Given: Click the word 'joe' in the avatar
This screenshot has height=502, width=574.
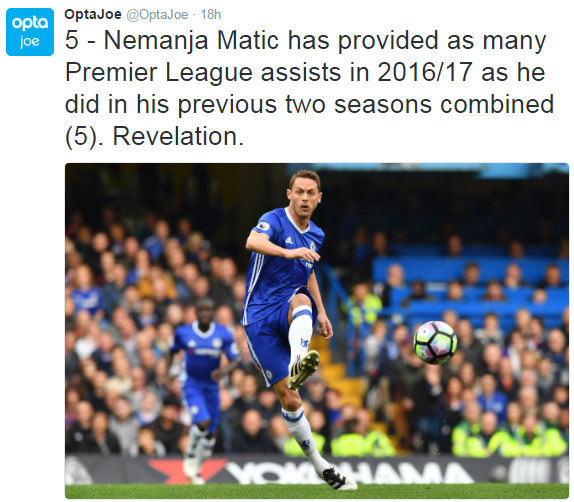Looking at the screenshot, I should point(30,42).
